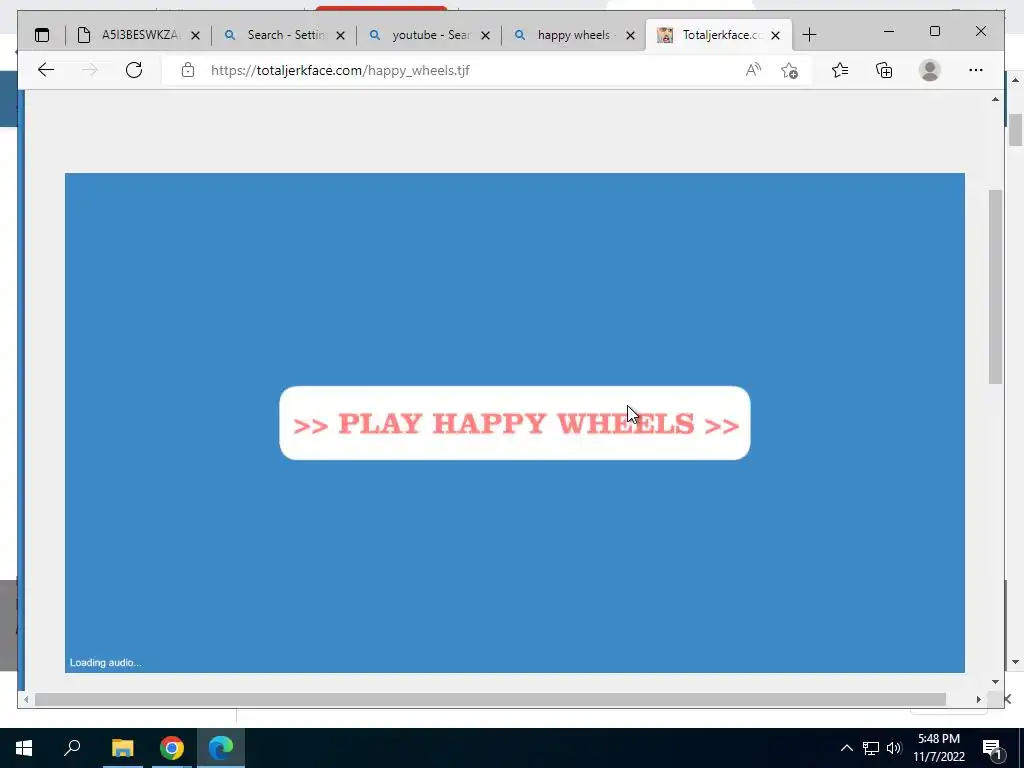Close the youtube search tab

coord(485,36)
